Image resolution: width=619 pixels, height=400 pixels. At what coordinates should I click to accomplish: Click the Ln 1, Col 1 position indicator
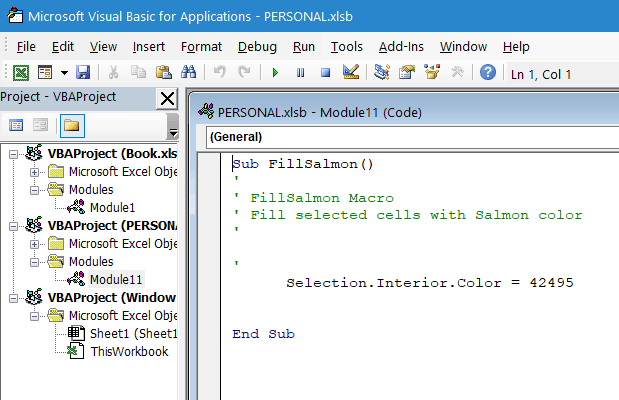click(540, 75)
